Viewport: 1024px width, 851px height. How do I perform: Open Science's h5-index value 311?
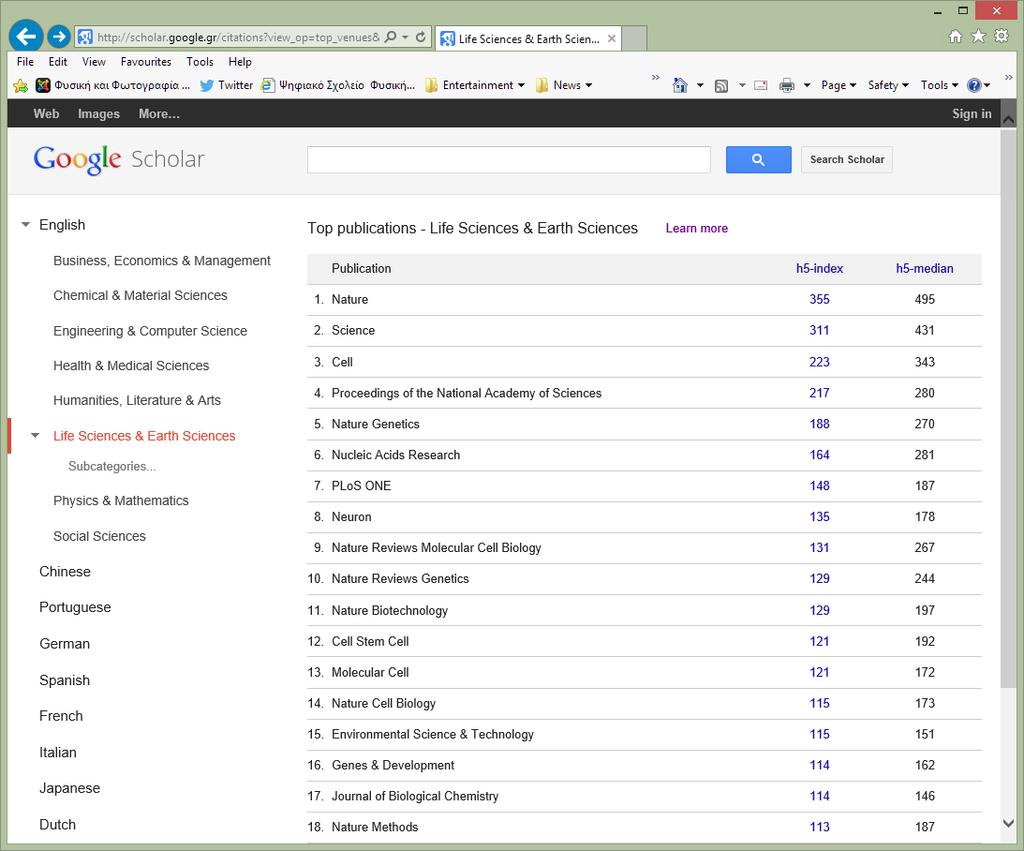pos(819,330)
